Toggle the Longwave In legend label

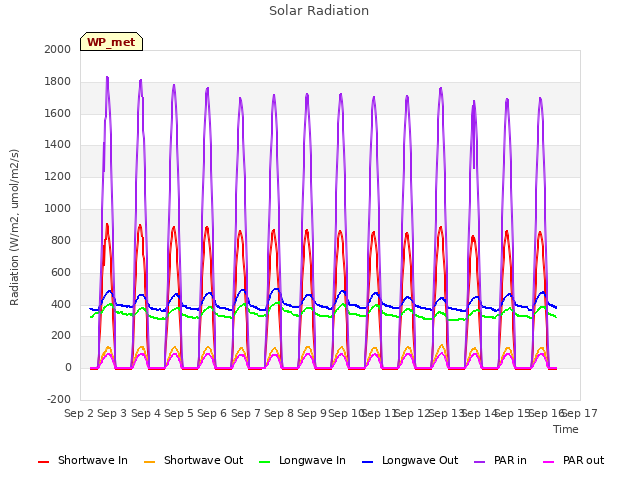(x=312, y=460)
